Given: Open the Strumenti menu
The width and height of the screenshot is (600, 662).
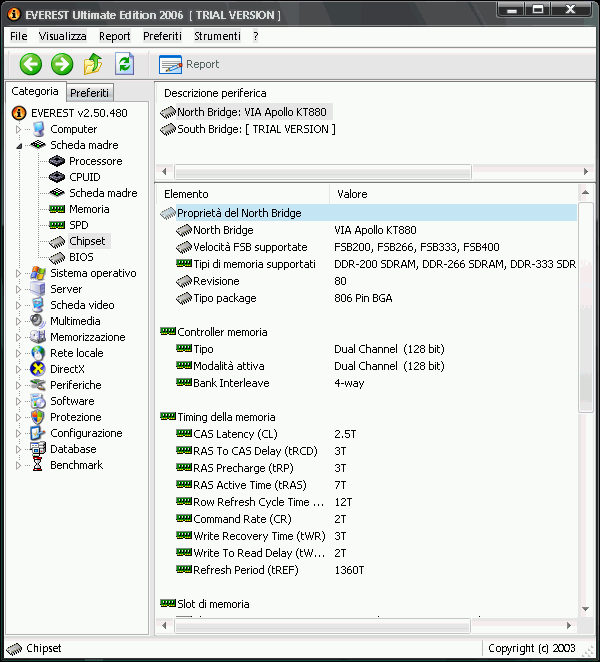Looking at the screenshot, I should (217, 36).
